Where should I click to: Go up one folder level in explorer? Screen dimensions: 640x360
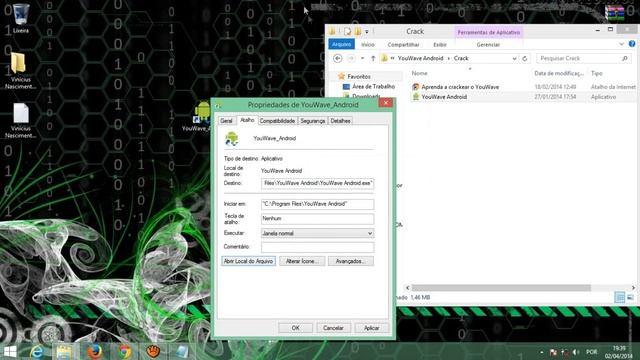point(373,58)
